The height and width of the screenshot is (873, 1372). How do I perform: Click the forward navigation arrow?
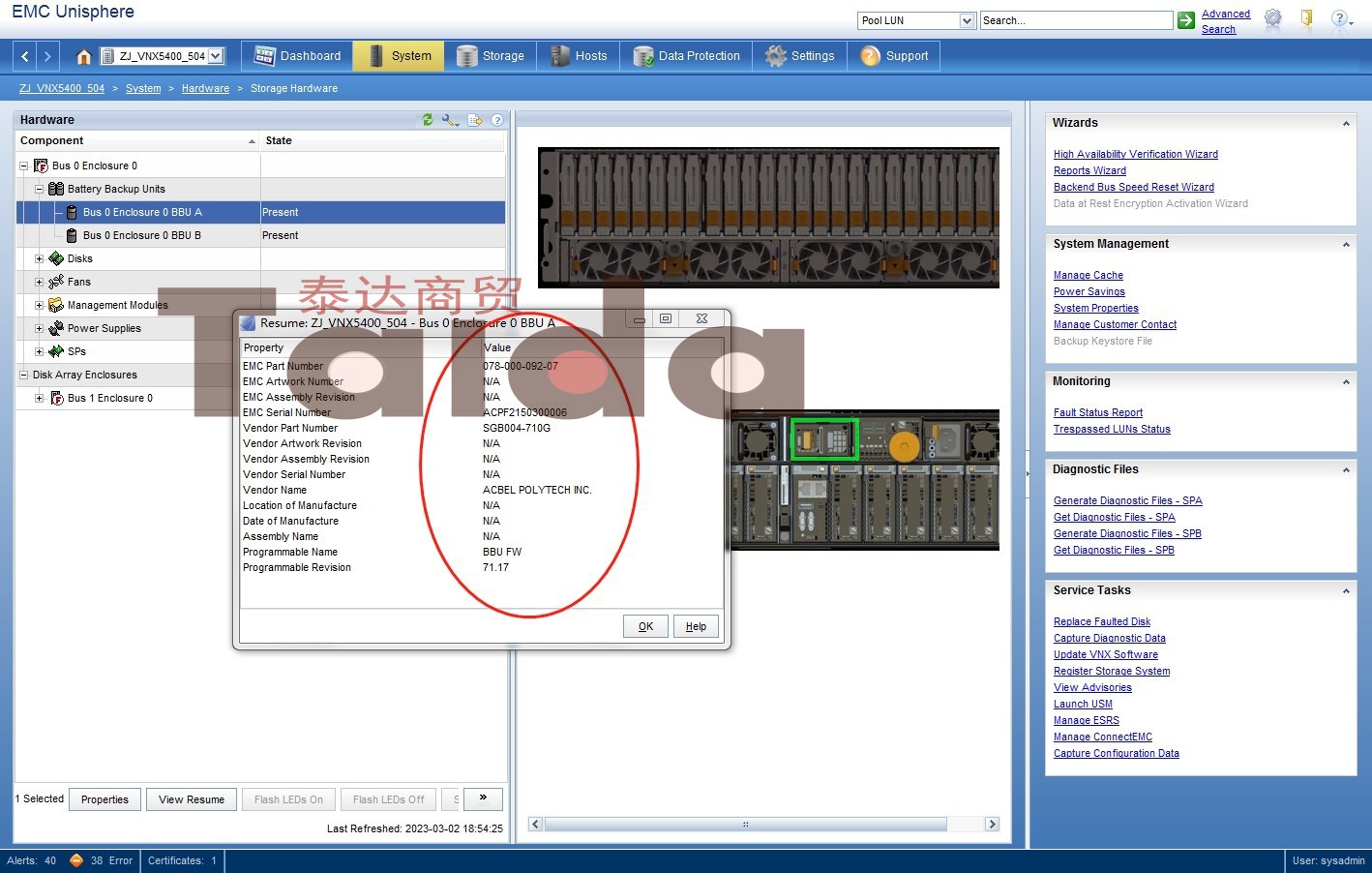click(47, 56)
